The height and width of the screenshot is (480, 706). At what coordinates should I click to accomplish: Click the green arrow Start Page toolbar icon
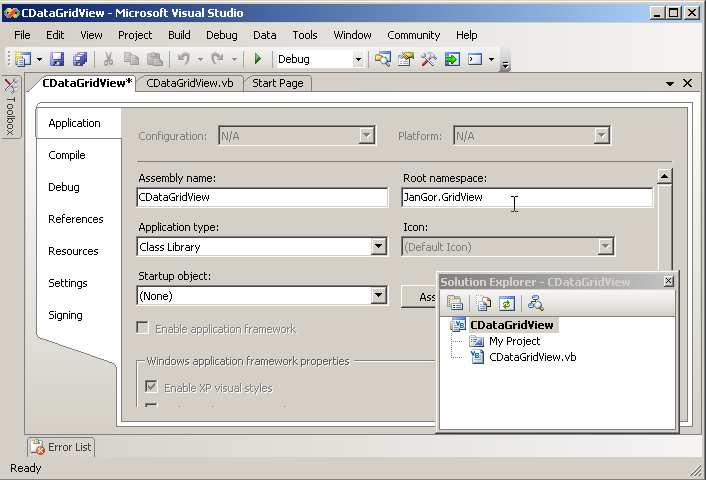tap(452, 59)
